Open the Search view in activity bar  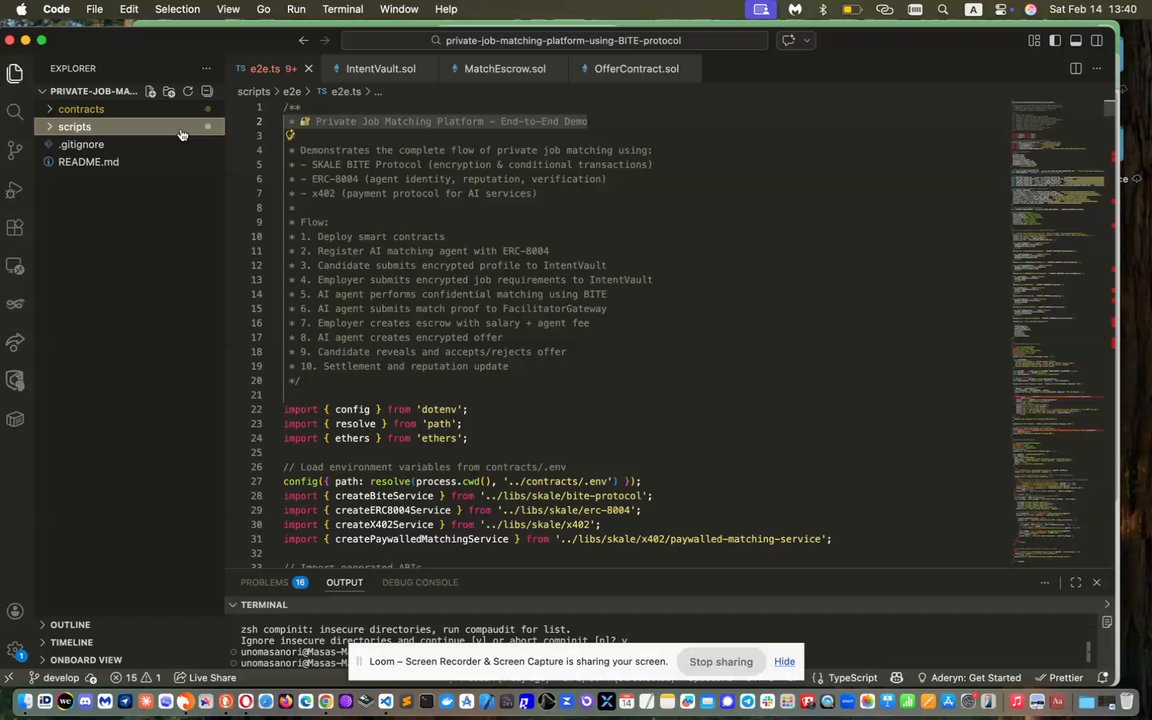click(x=15, y=112)
